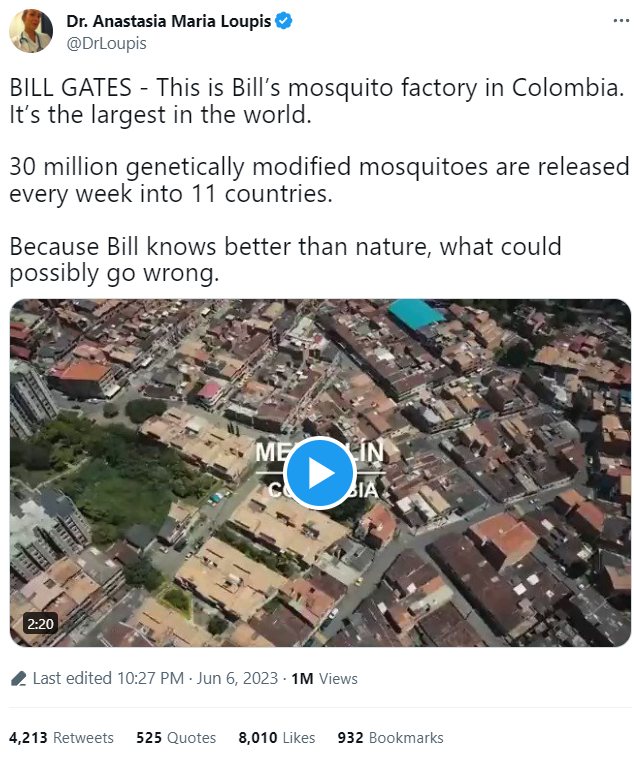Screen dimensions: 634x757
Task: Click the blue verified badge
Action: click(x=284, y=22)
